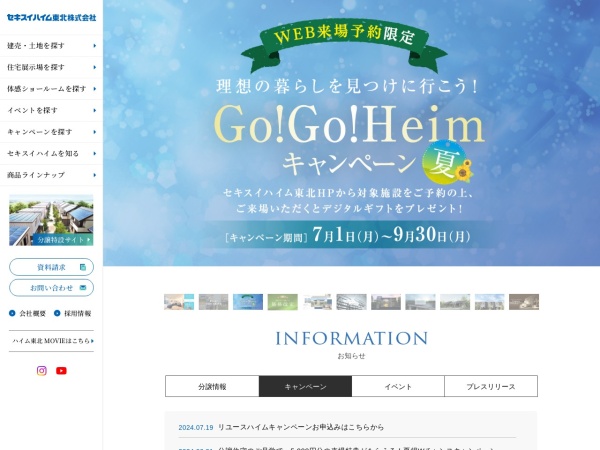
Task: Open the 採用情報 link
Action: click(x=78, y=313)
